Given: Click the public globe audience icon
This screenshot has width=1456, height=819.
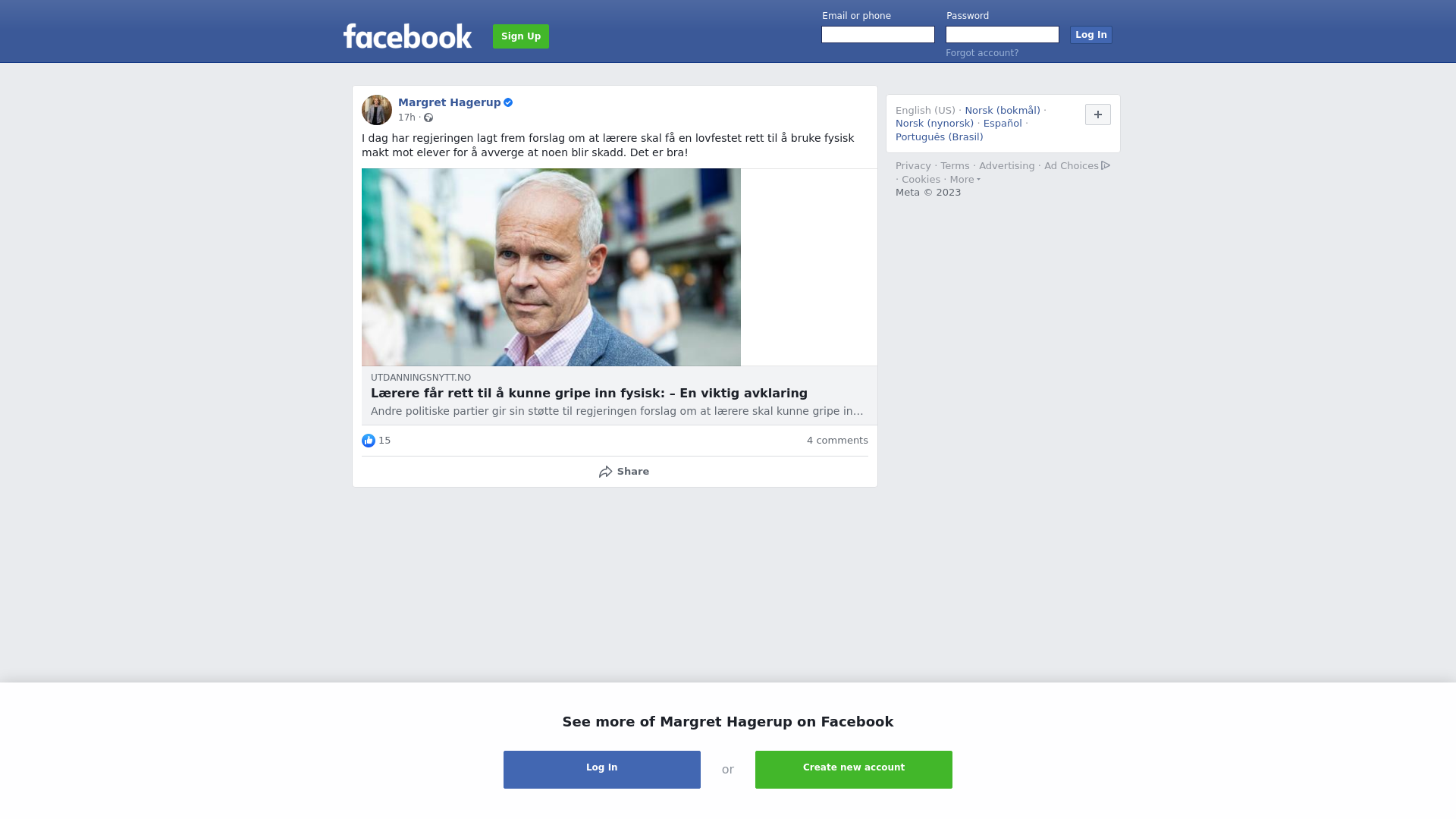Looking at the screenshot, I should [428, 118].
